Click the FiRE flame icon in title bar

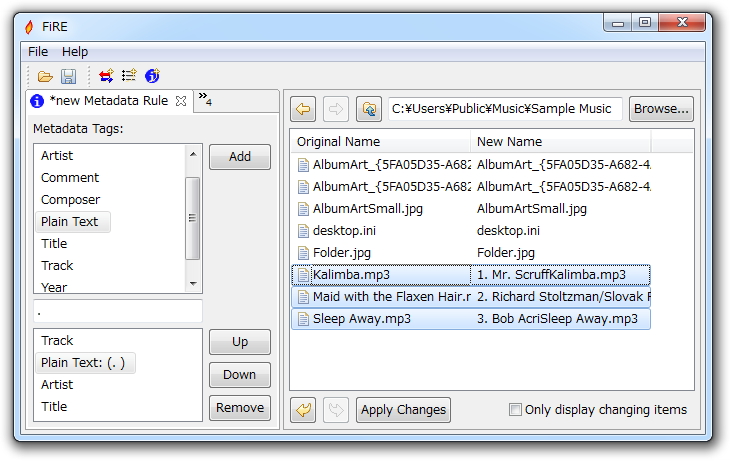29,27
